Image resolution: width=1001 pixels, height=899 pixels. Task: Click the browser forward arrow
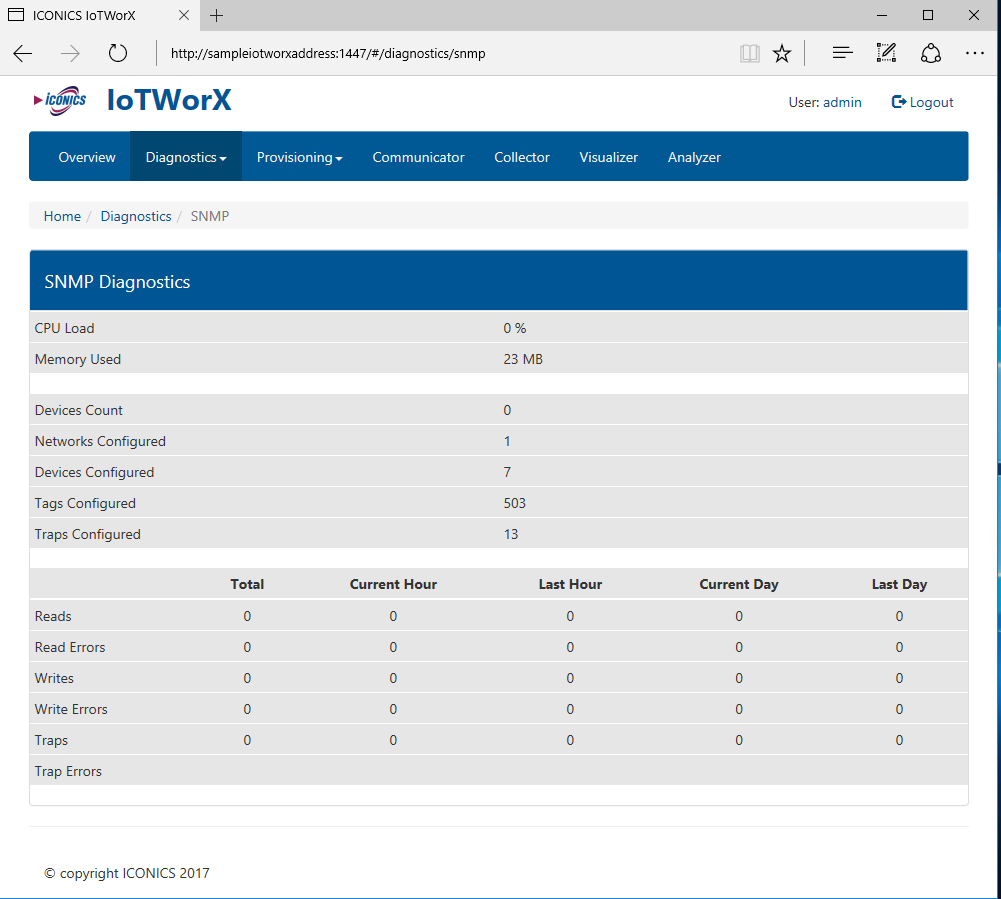point(70,54)
